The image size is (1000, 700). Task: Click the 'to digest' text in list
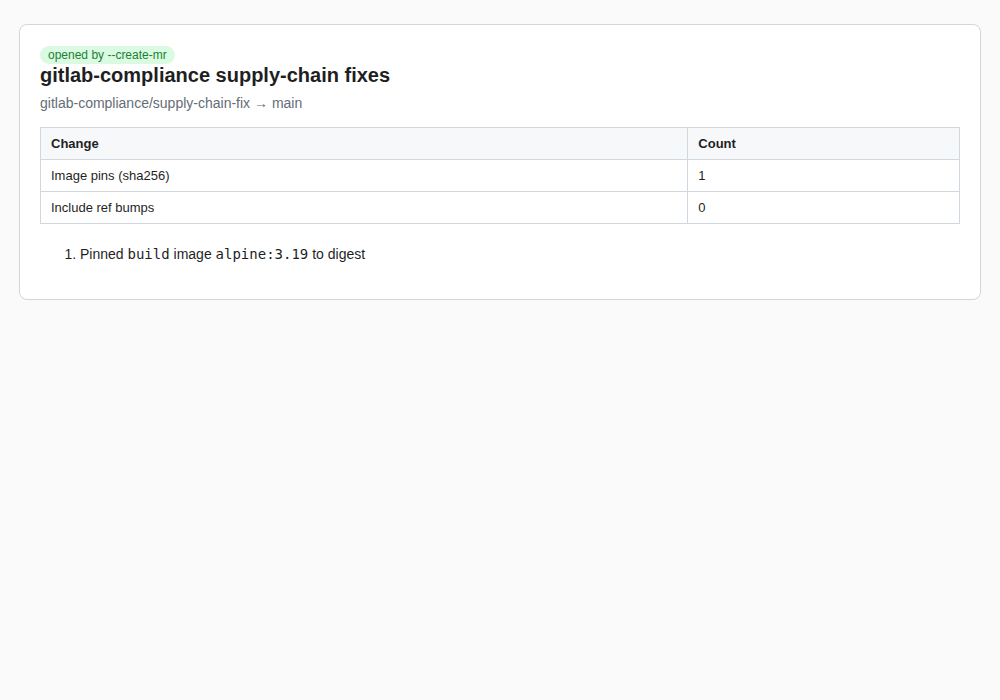tap(339, 254)
